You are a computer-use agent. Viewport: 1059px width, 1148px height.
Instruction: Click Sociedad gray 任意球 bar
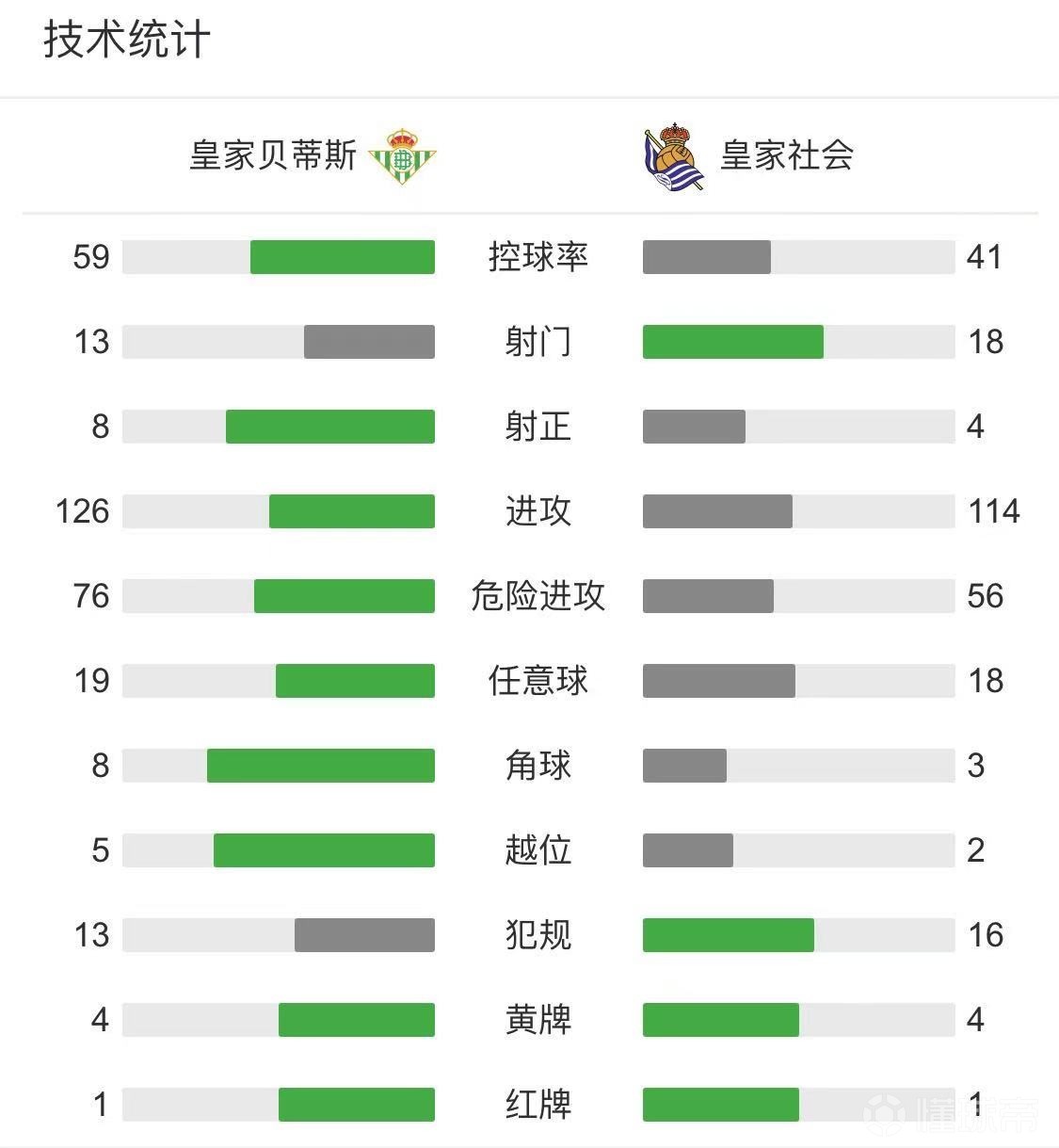point(719,681)
